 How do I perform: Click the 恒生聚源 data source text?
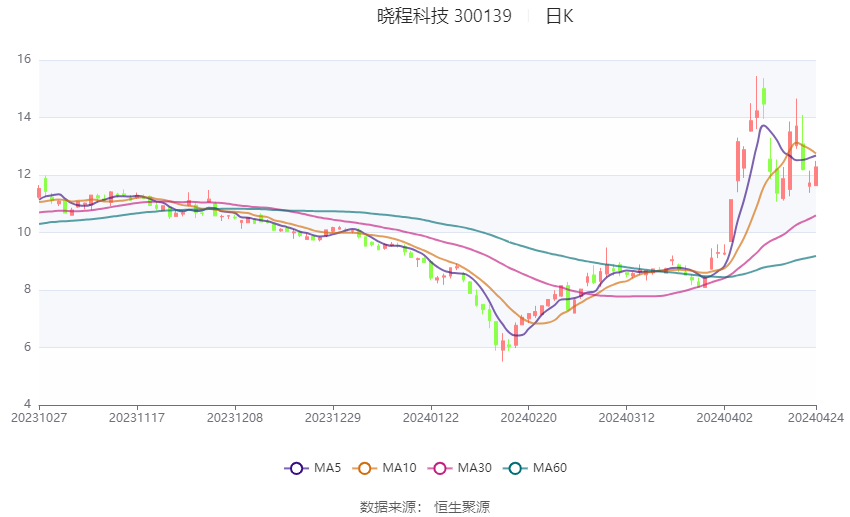click(x=462, y=507)
